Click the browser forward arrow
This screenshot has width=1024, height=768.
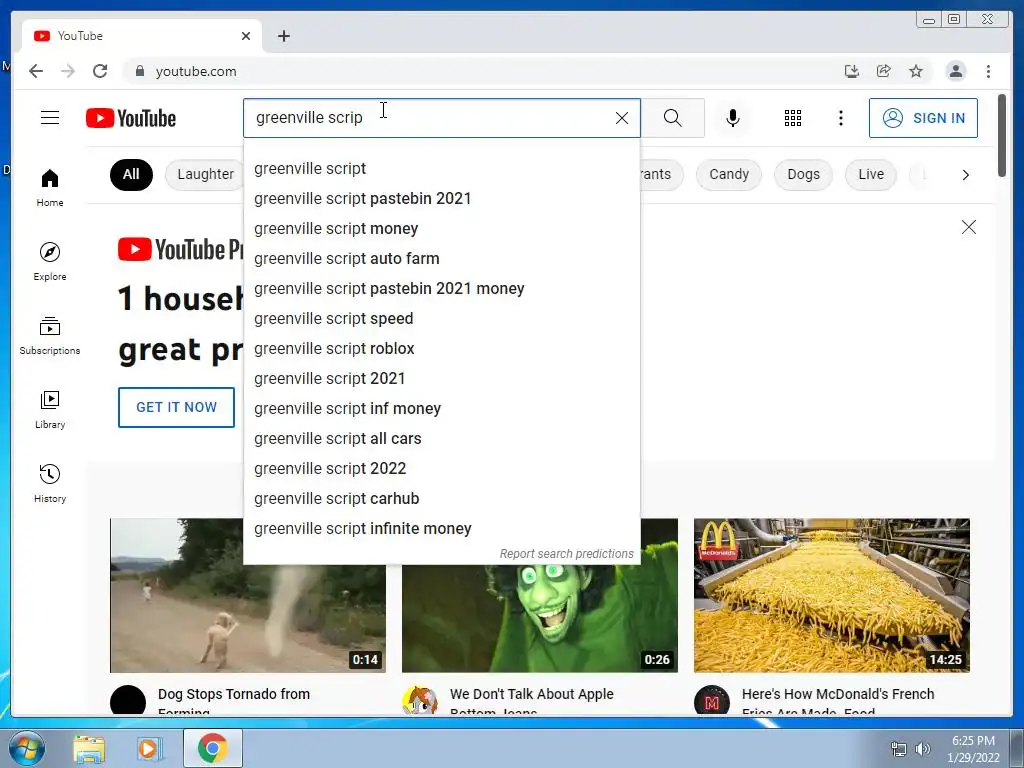coord(68,71)
